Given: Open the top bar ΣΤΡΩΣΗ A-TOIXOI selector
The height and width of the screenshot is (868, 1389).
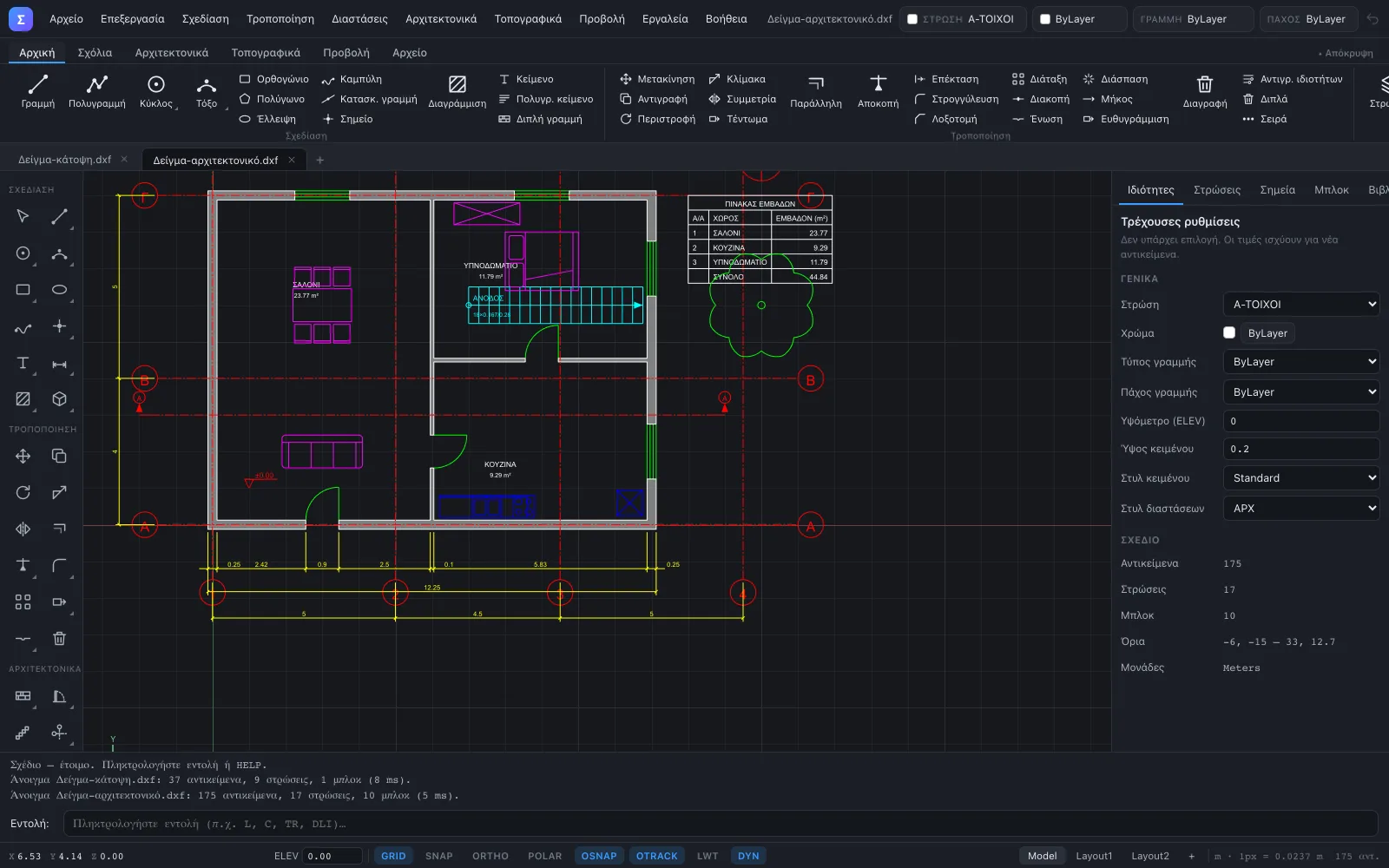Looking at the screenshot, I should coord(963,19).
